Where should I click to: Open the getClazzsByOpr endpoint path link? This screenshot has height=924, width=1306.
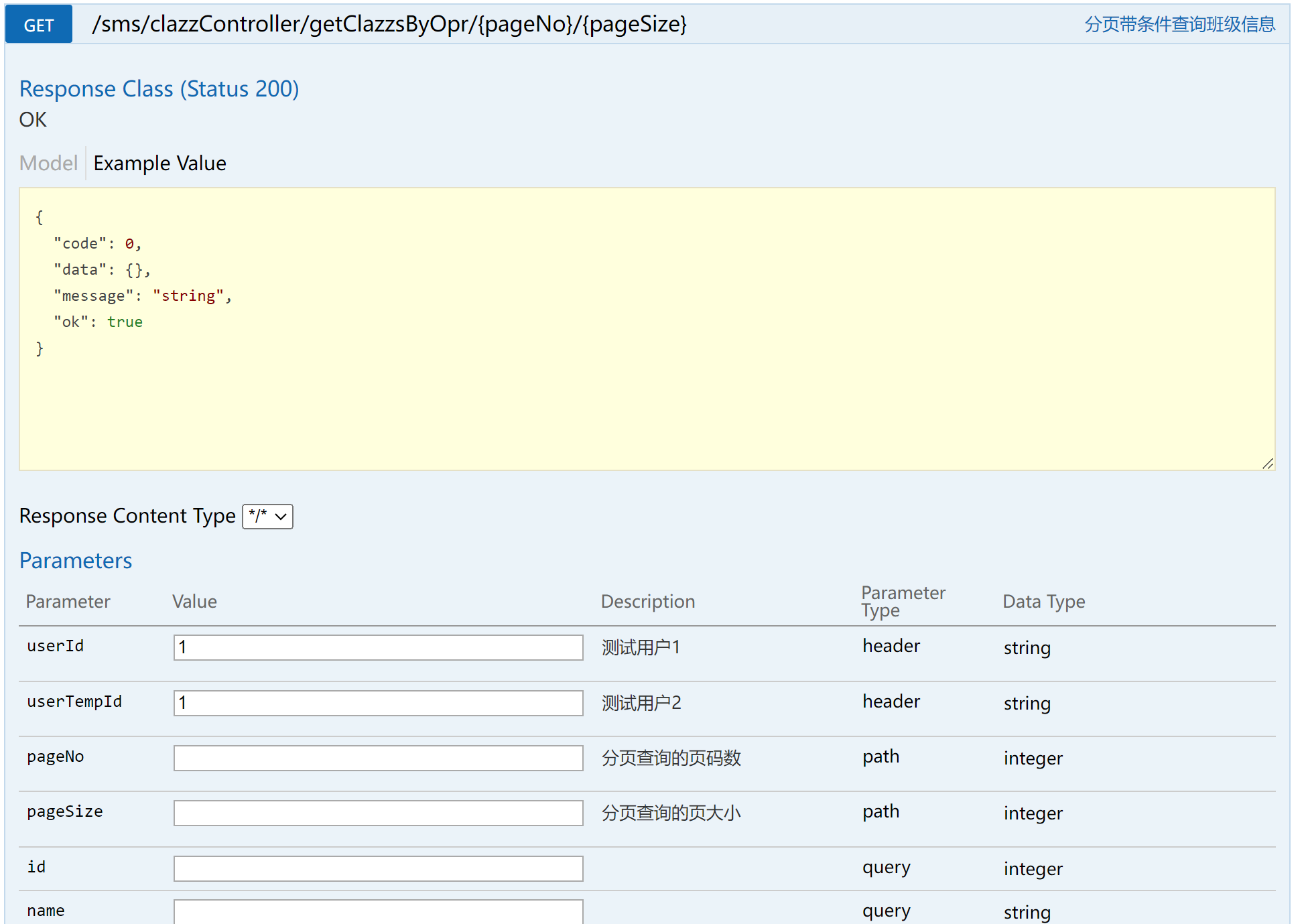coord(389,24)
